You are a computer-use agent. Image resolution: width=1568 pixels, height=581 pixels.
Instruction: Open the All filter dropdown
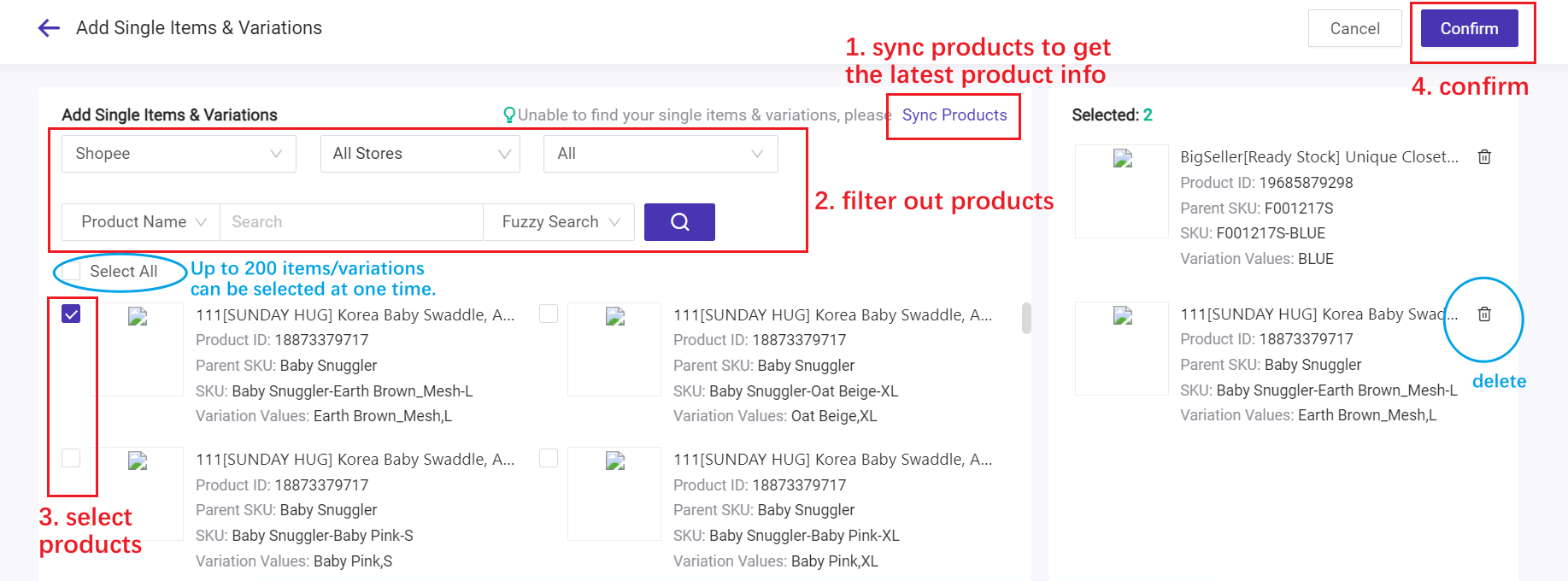pyautogui.click(x=661, y=154)
